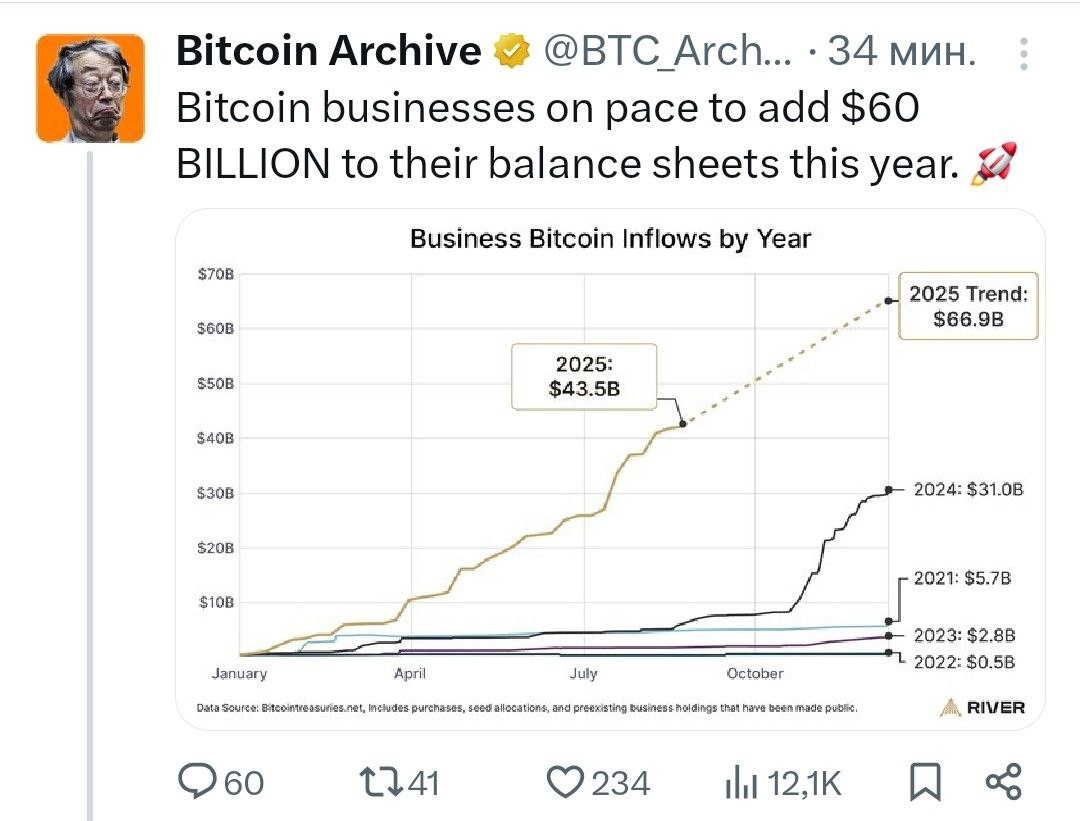The height and width of the screenshot is (821, 1080).
Task: Bookmark this tweet
Action: tap(925, 782)
